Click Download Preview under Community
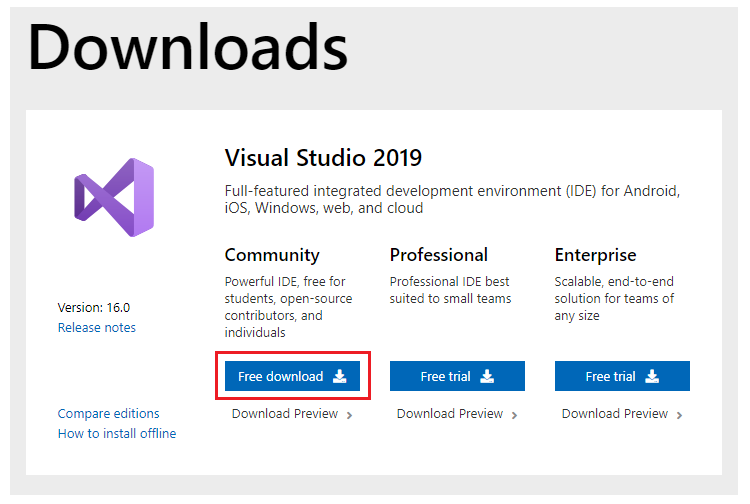Screen dimensions: 750x504 (x=285, y=414)
